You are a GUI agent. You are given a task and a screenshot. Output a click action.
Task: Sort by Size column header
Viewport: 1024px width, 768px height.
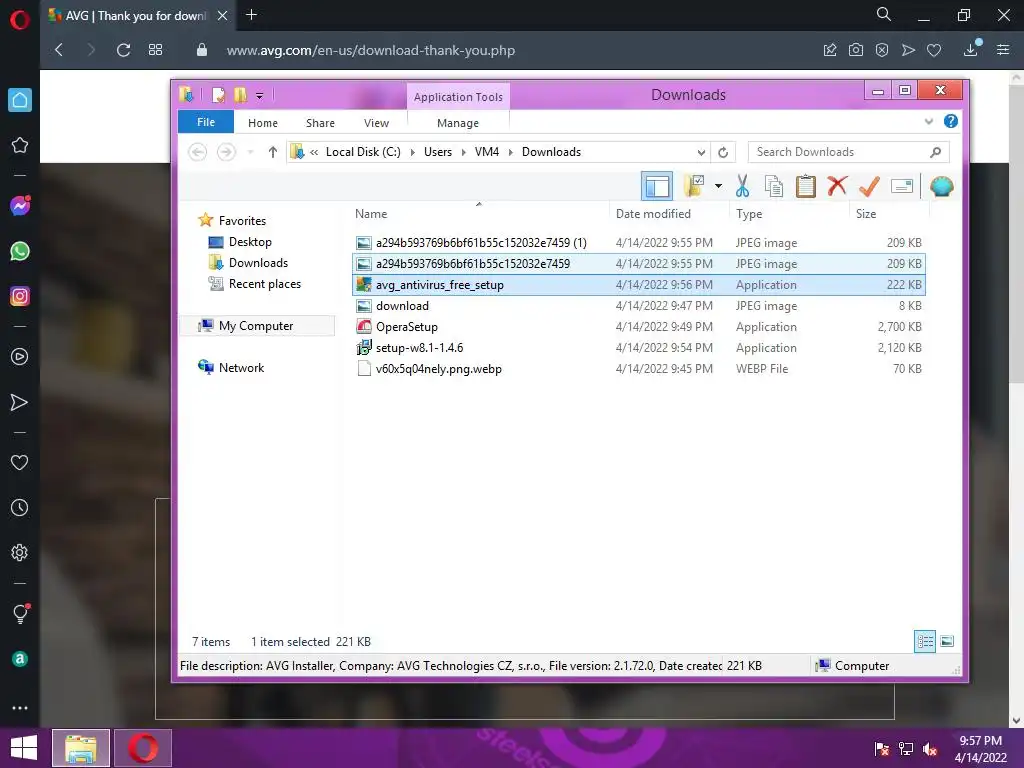[x=866, y=214]
